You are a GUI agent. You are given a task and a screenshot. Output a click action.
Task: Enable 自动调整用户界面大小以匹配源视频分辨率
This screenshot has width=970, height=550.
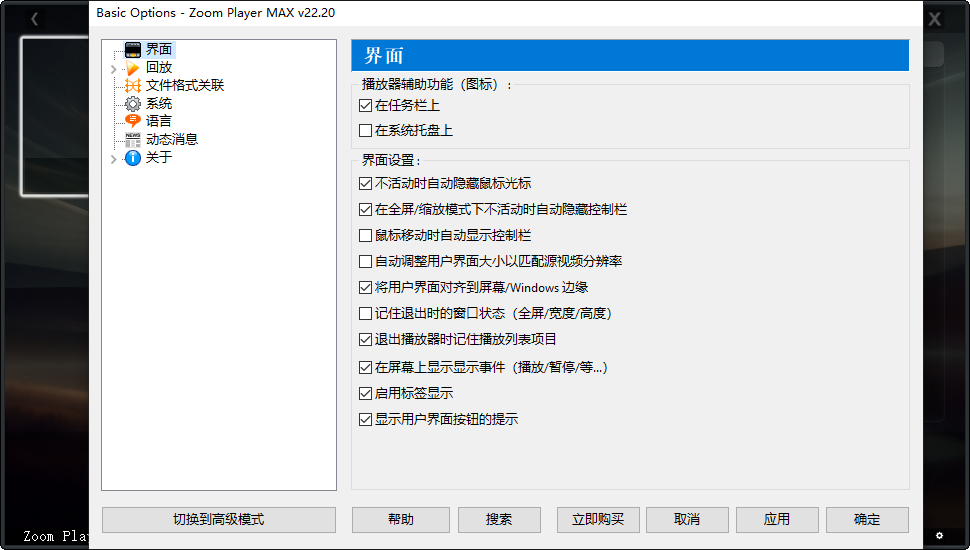pyautogui.click(x=366, y=262)
